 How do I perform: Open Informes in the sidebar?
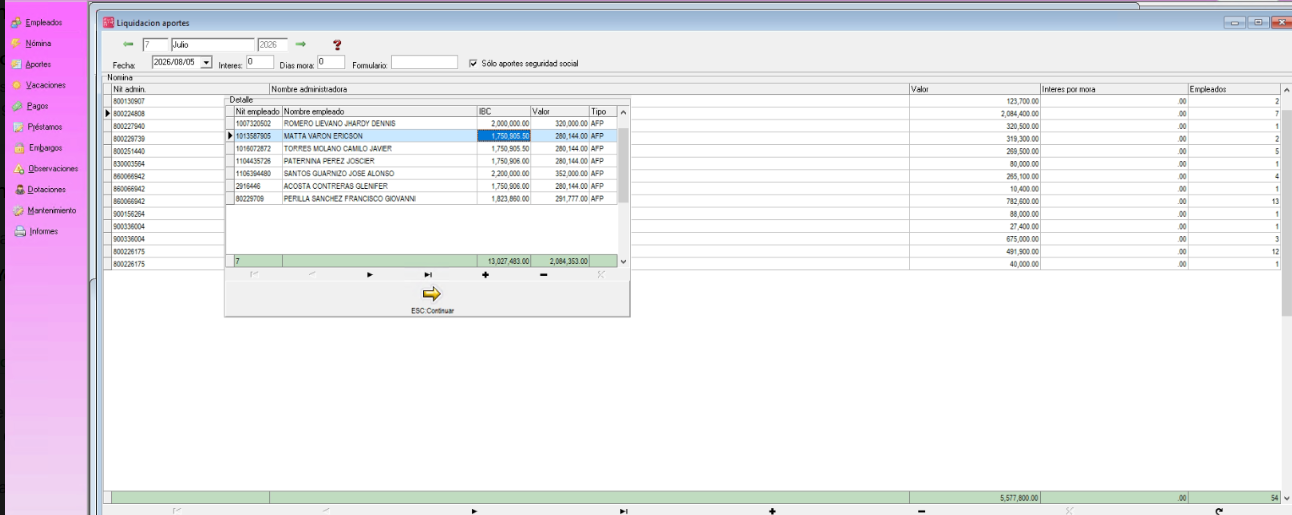pyautogui.click(x=35, y=232)
